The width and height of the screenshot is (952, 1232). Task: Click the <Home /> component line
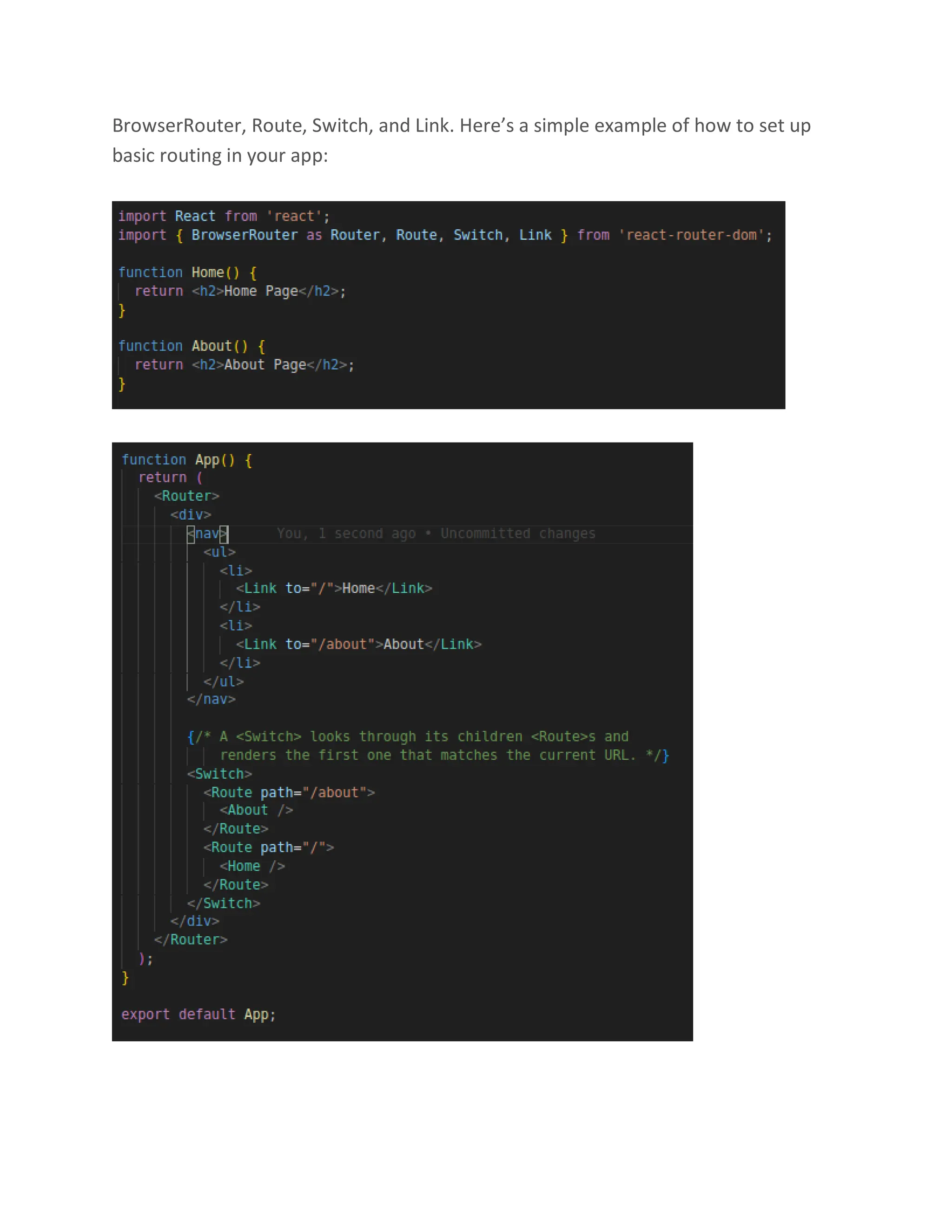(252, 866)
